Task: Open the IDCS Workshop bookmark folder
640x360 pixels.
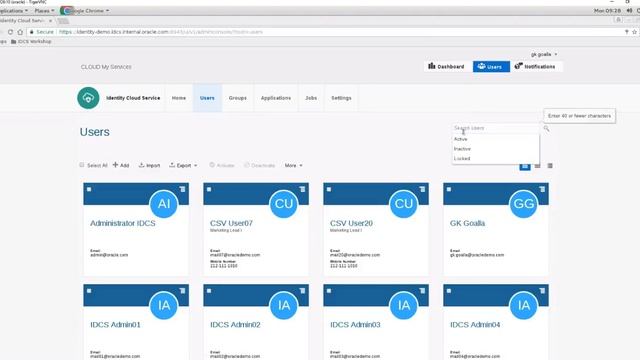Action: point(31,42)
